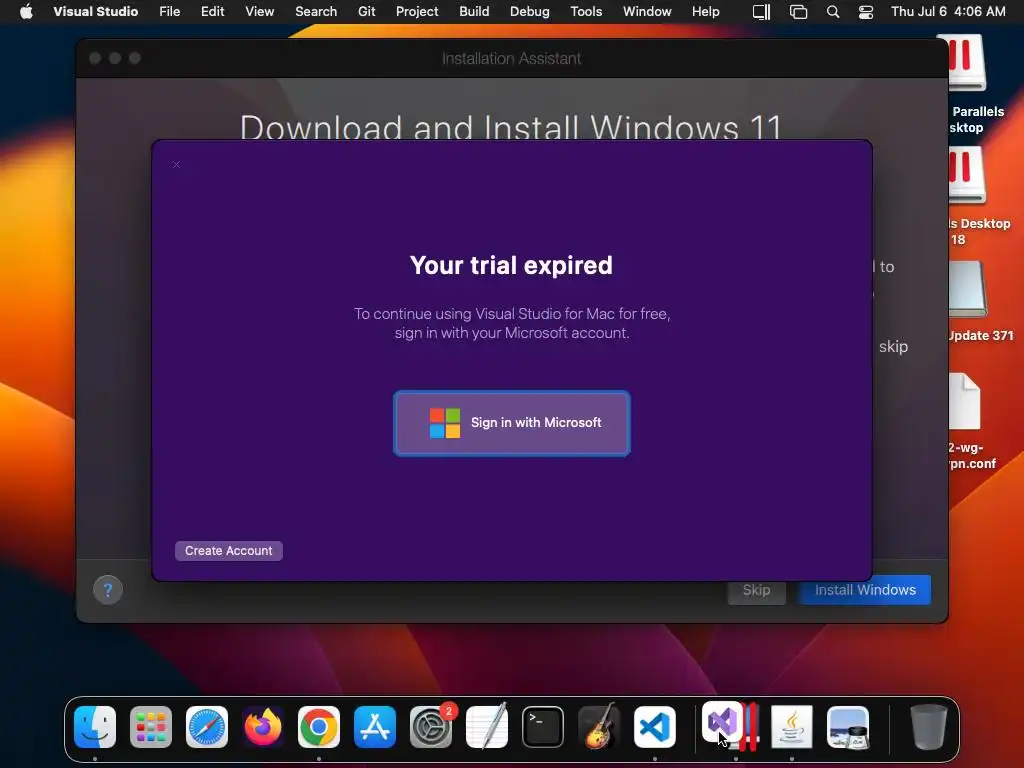The height and width of the screenshot is (768, 1024).
Task: Click the screen mirroring menu bar icon
Action: point(798,11)
